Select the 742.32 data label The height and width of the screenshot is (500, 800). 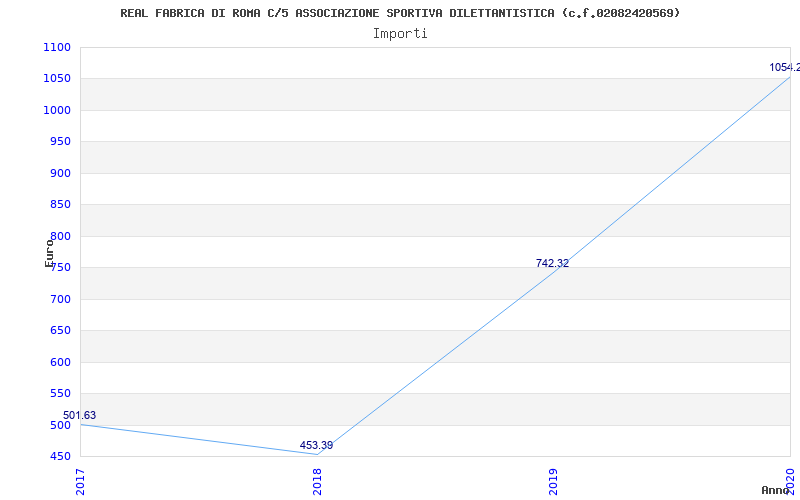[552, 263]
